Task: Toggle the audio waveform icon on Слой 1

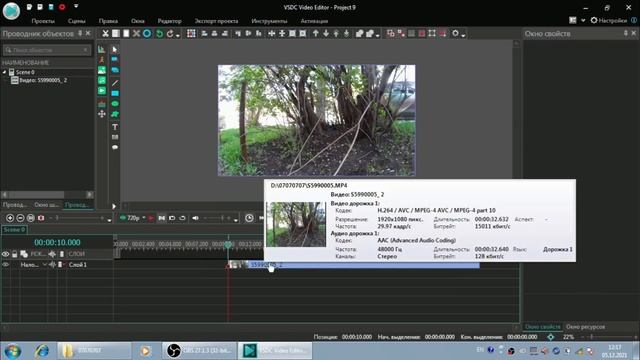Action: point(52,264)
